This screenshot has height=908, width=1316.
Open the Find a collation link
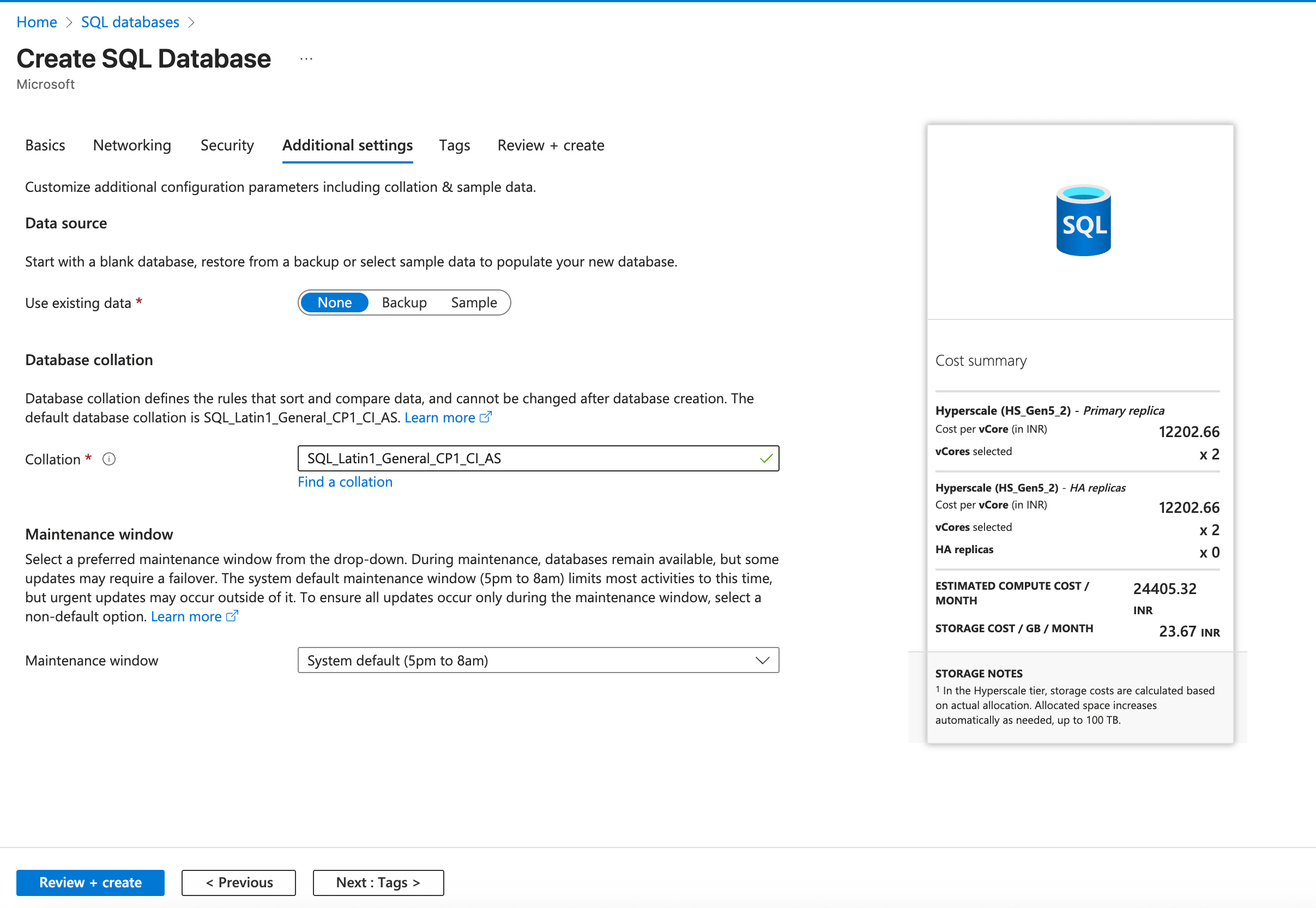tap(345, 481)
